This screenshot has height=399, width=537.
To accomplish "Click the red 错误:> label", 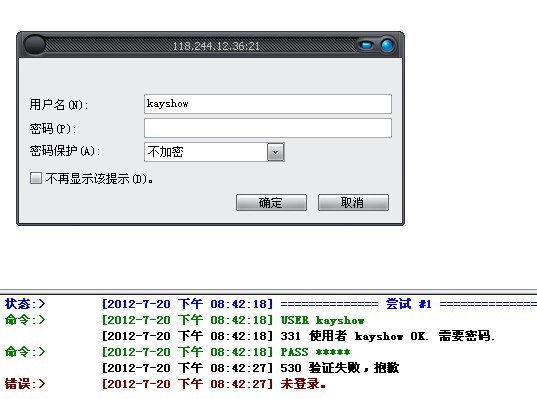I will pyautogui.click(x=25, y=384).
